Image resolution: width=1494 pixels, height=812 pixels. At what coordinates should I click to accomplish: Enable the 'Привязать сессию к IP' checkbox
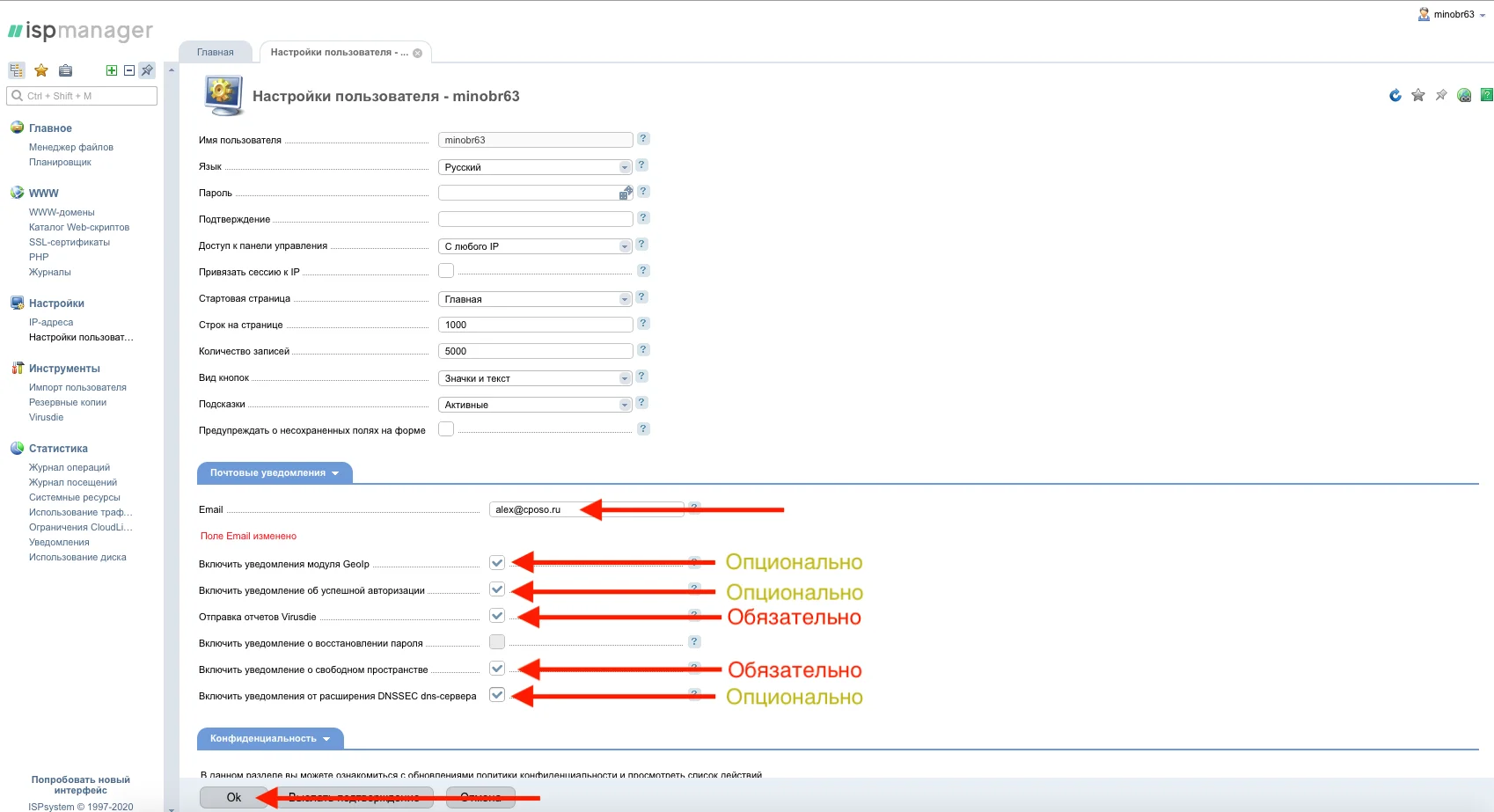coord(446,271)
